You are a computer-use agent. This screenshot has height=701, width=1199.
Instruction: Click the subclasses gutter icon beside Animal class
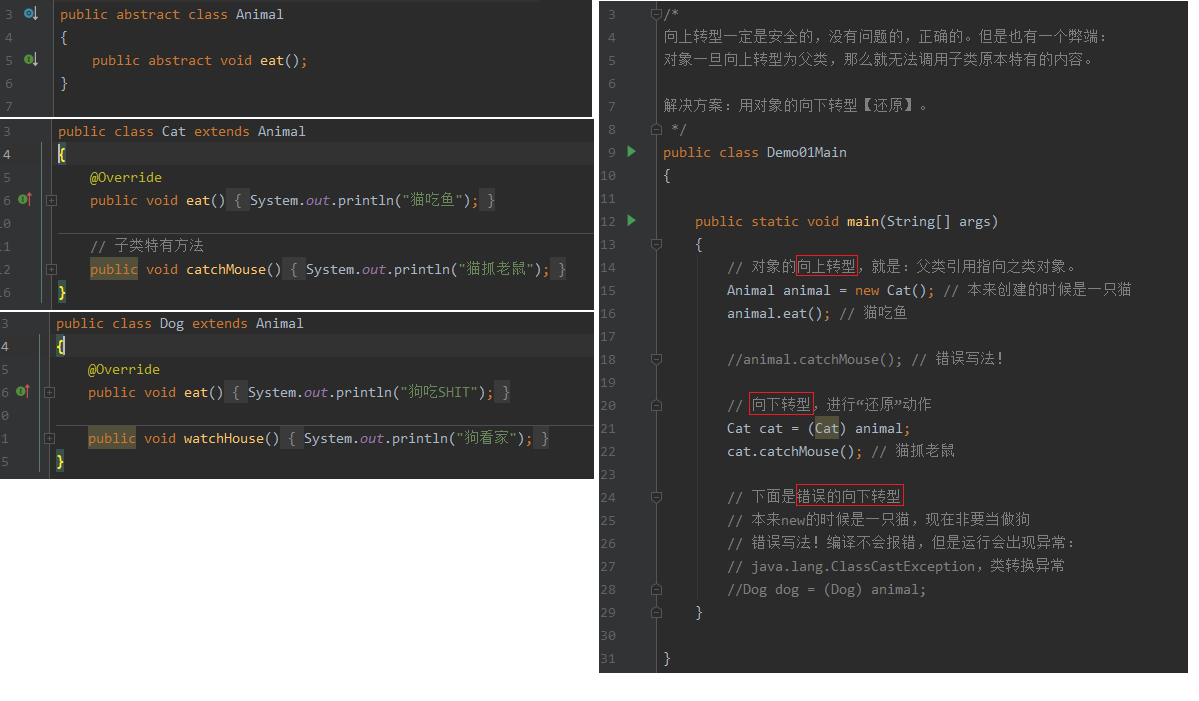[30, 14]
